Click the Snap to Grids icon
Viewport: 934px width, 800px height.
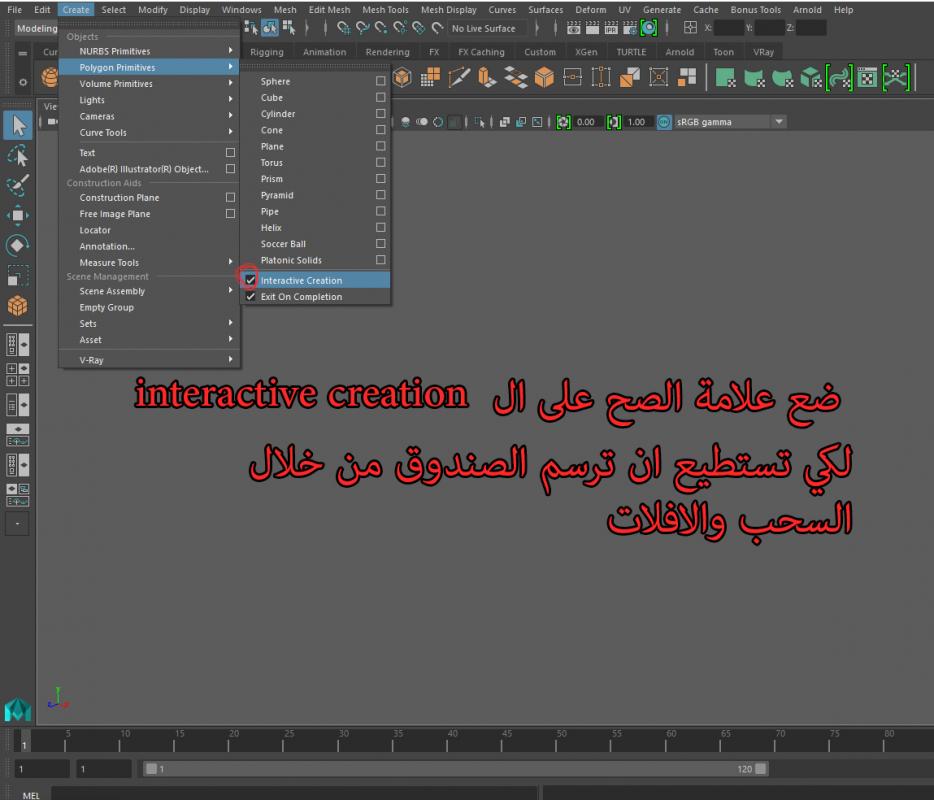pyautogui.click(x=344, y=27)
